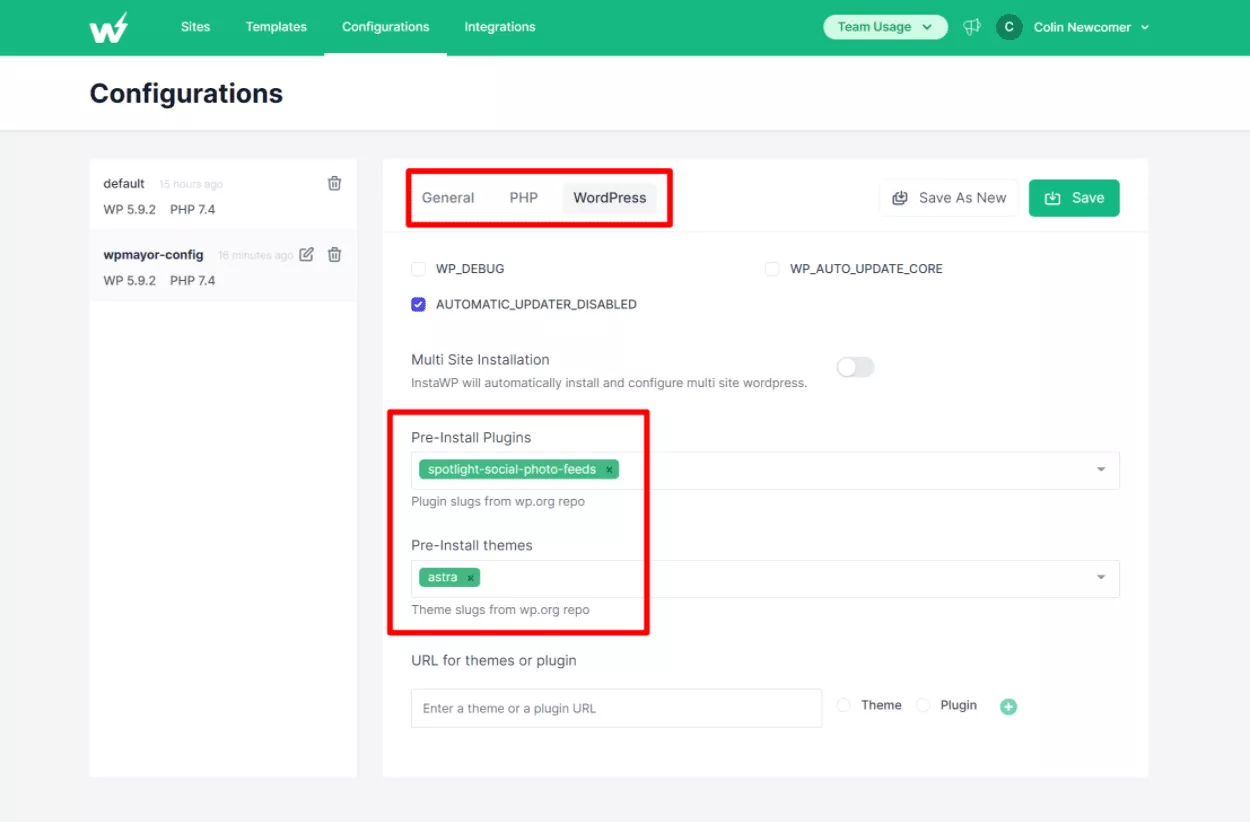Select the wpmayor-config configuration in list

223,266
